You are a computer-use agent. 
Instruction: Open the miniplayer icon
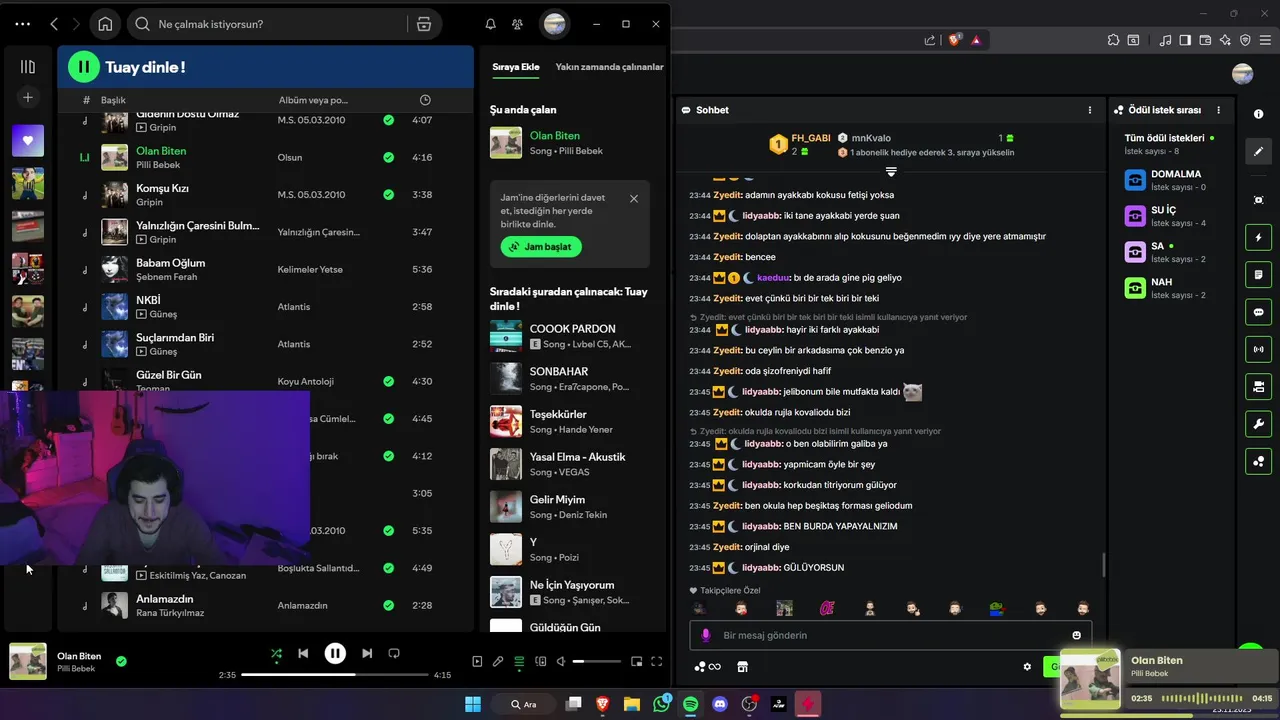click(x=636, y=661)
